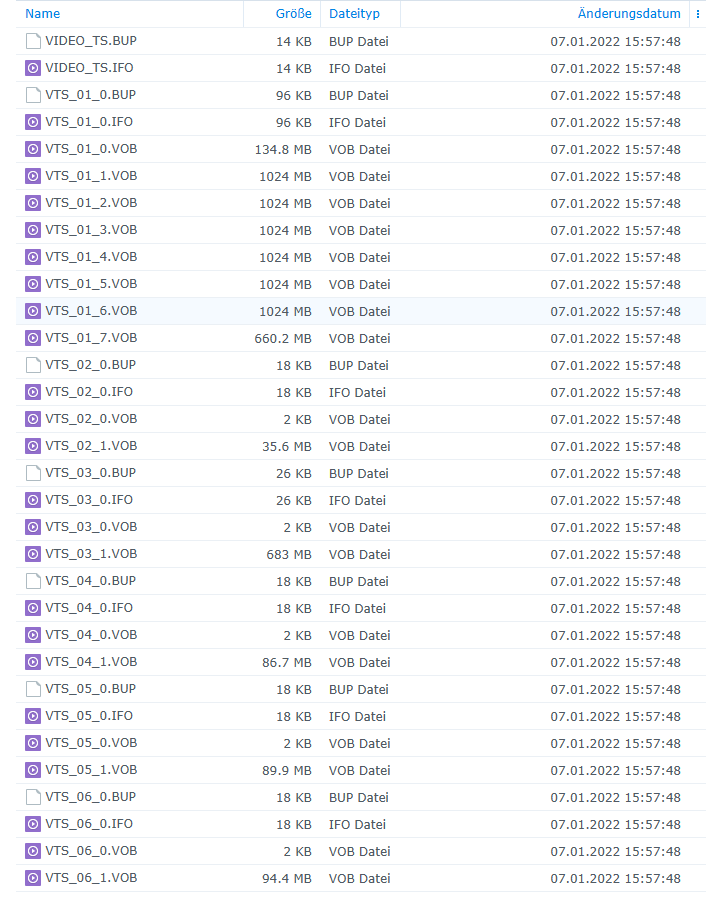Image resolution: width=707 pixels, height=916 pixels.
Task: Sort files by the Dateityp column
Action: click(354, 13)
